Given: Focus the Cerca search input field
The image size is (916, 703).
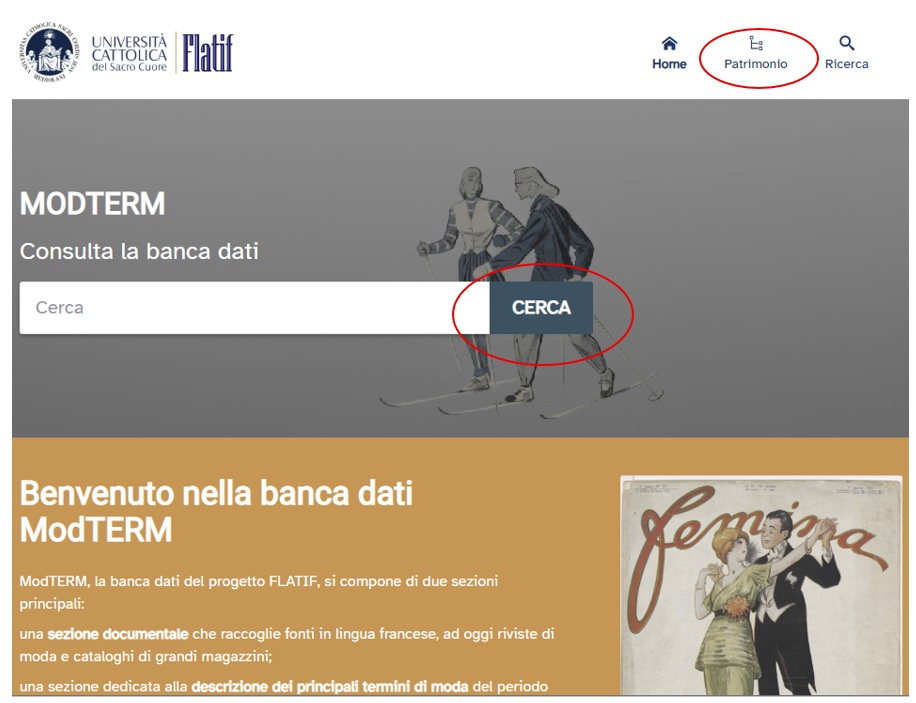Looking at the screenshot, I should click(254, 308).
